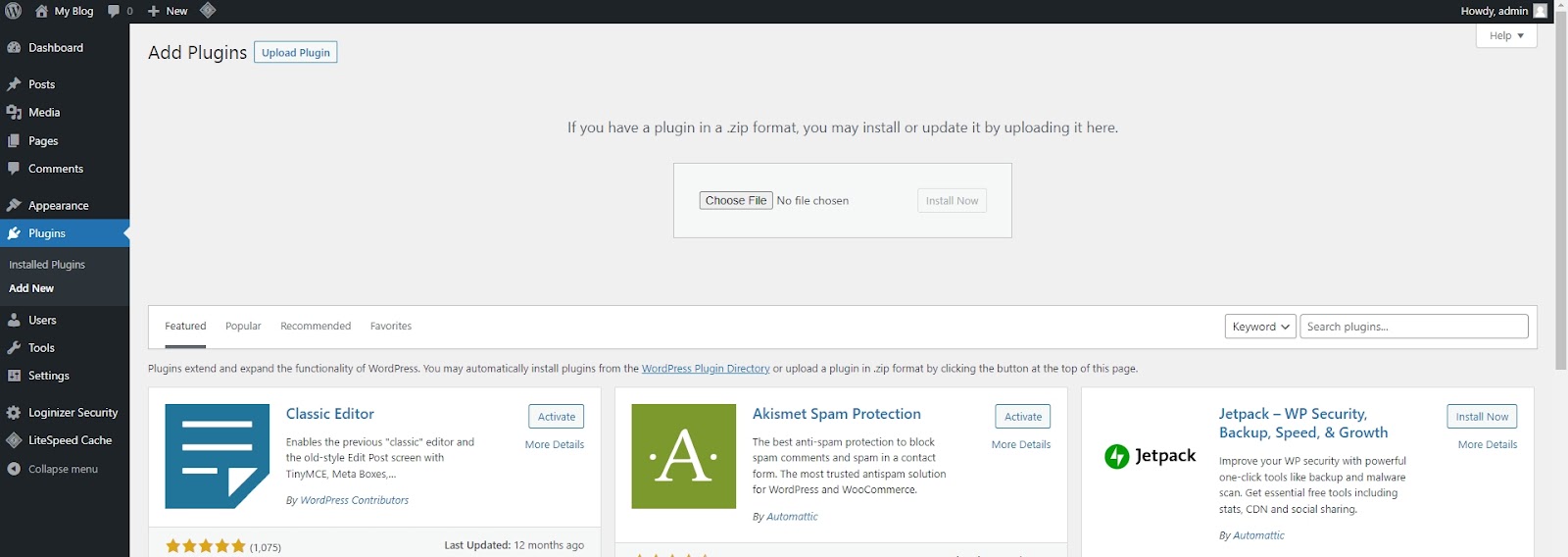This screenshot has height=557, width=1568.
Task: Click the Collapse menu arrow icon
Action: (14, 469)
